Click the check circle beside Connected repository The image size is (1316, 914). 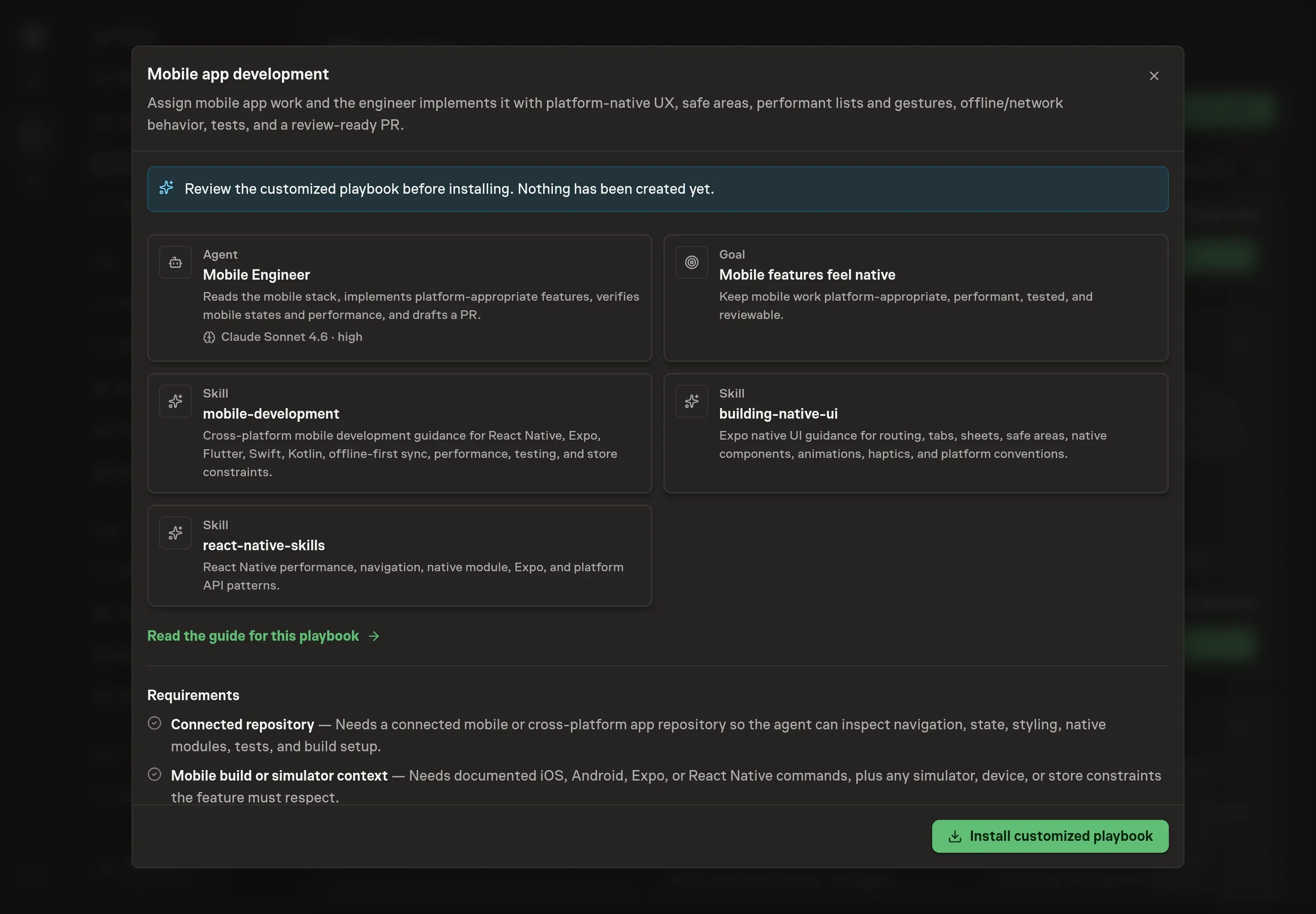pyautogui.click(x=154, y=723)
